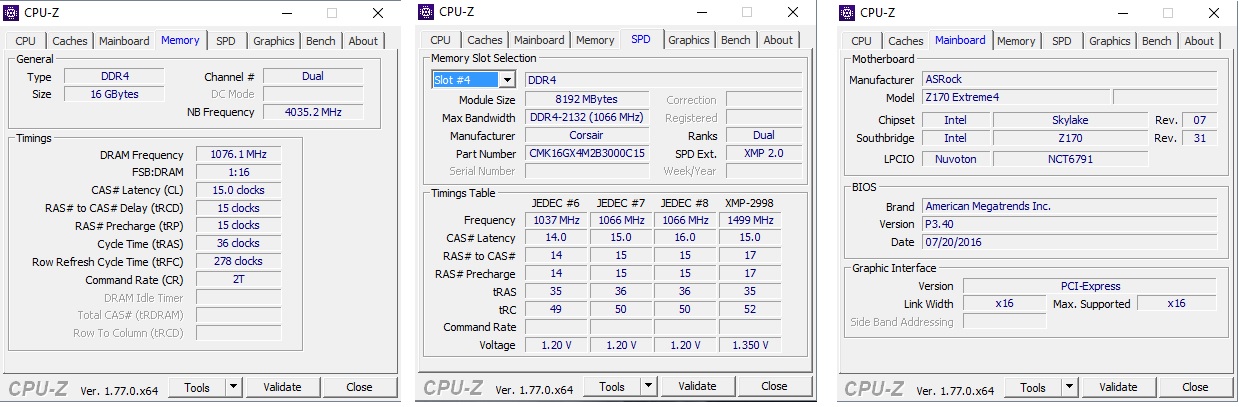Image resolution: width=1241 pixels, height=407 pixels.
Task: Click Validate button in SPD window
Action: click(697, 387)
